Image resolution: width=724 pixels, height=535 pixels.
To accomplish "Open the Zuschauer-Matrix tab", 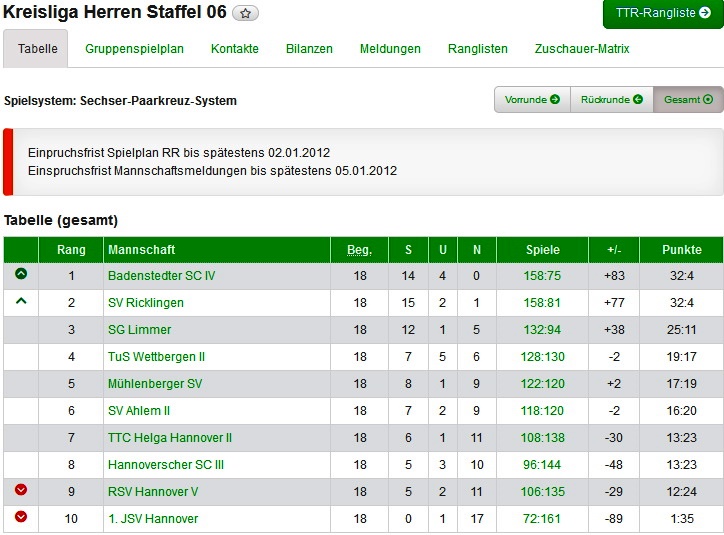I will [582, 49].
